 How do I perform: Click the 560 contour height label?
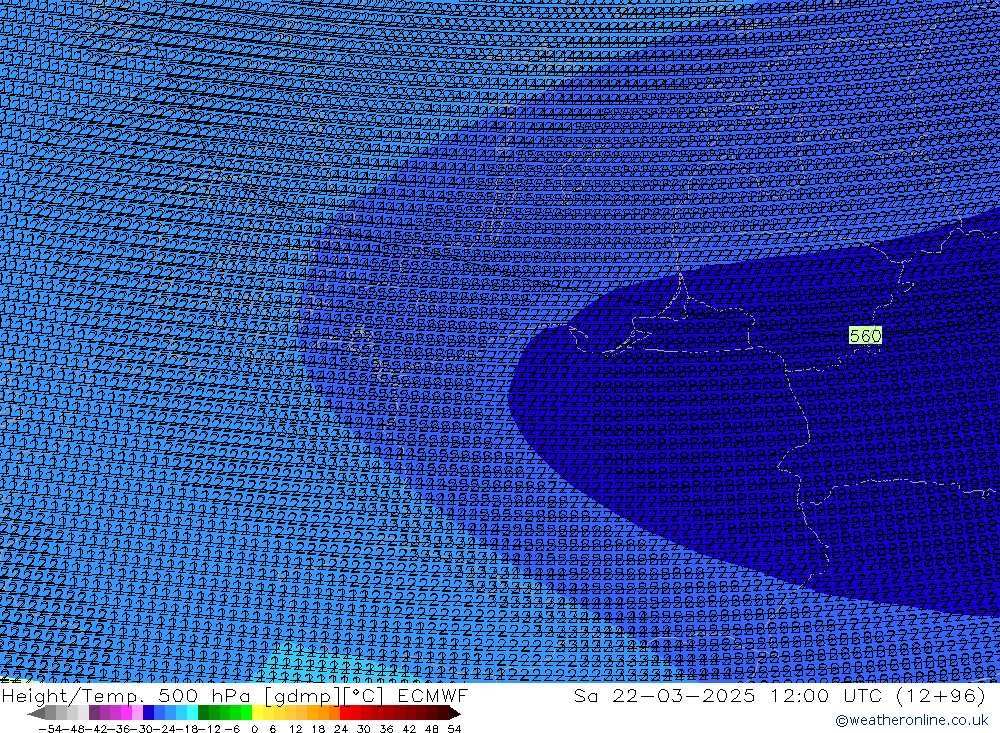click(x=865, y=336)
